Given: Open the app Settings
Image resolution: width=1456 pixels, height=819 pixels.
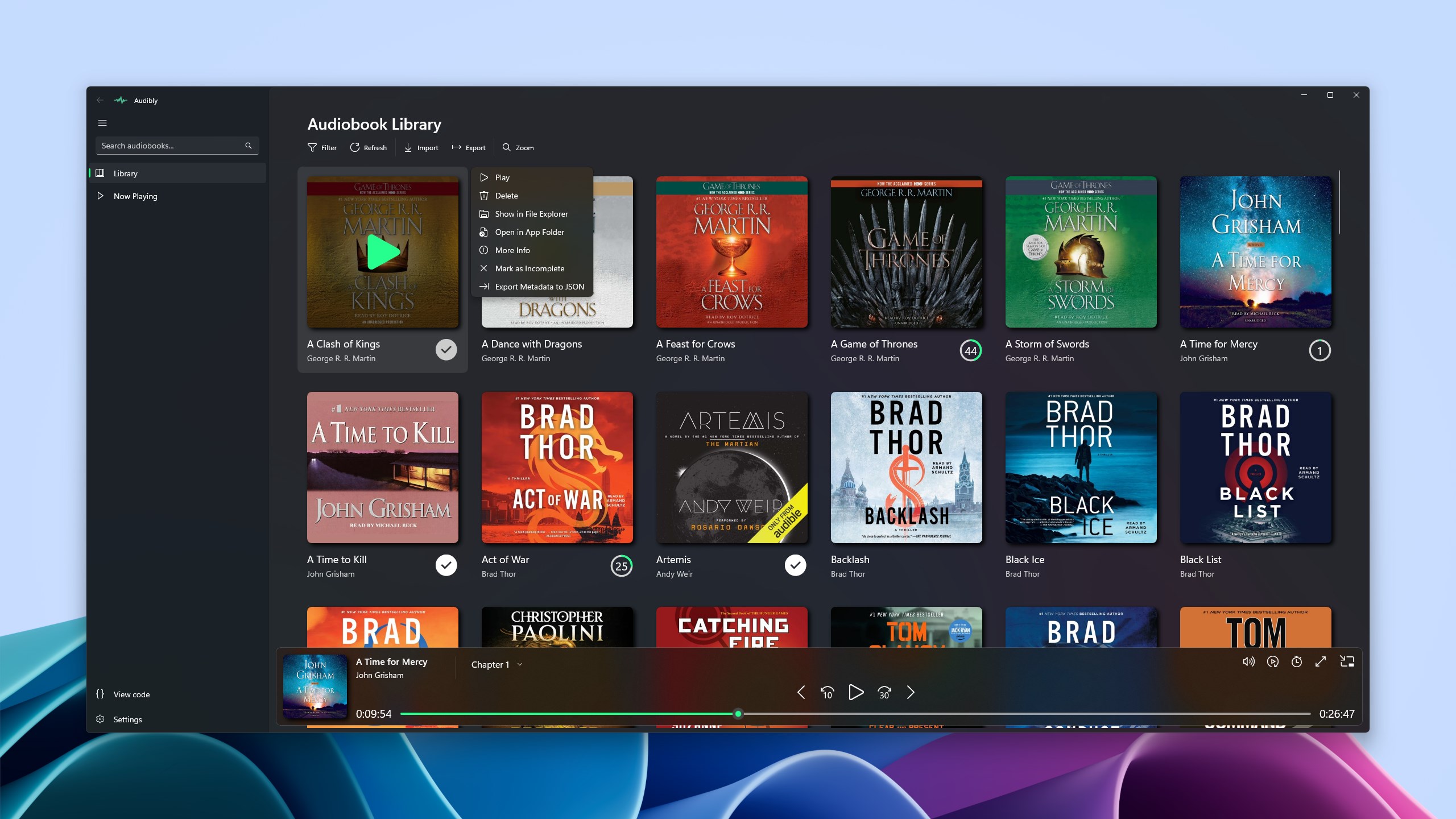Looking at the screenshot, I should point(127,719).
